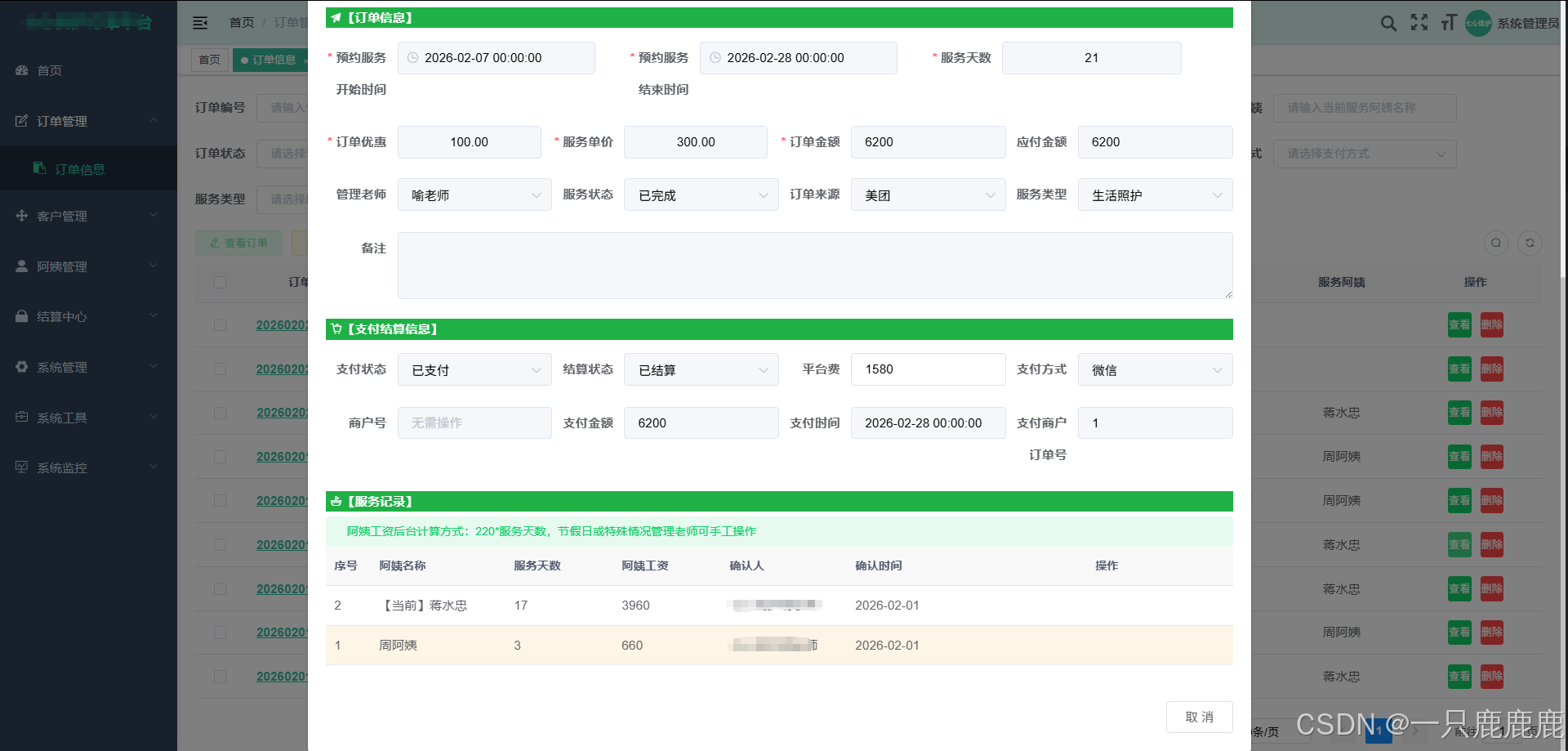
Task: Click the 订单金额 input field
Action: pos(928,142)
